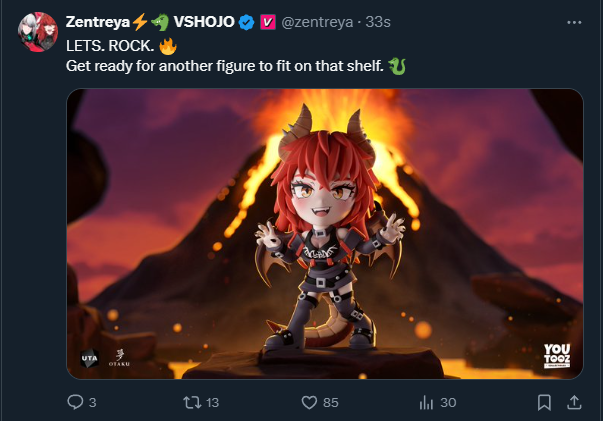Open the three-dot more options menu
Screen dimensions: 603x421
pyautogui.click(x=574, y=22)
